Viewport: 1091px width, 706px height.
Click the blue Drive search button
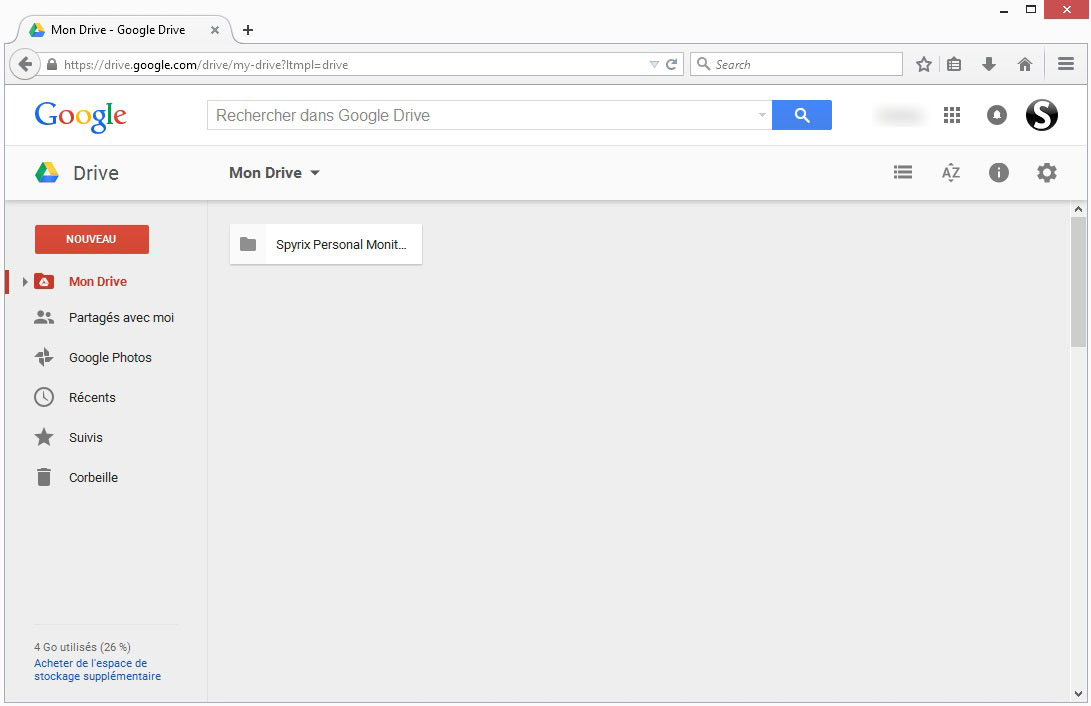point(802,115)
